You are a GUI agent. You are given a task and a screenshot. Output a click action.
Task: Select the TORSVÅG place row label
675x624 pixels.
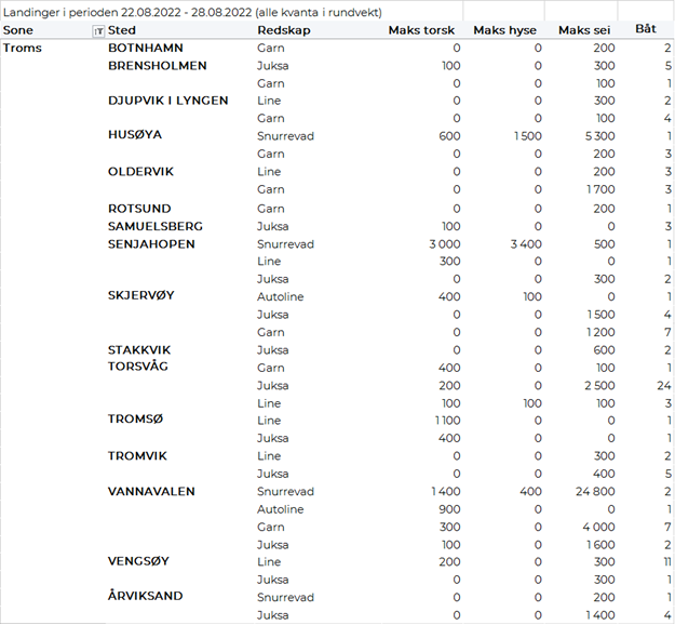tap(138, 367)
